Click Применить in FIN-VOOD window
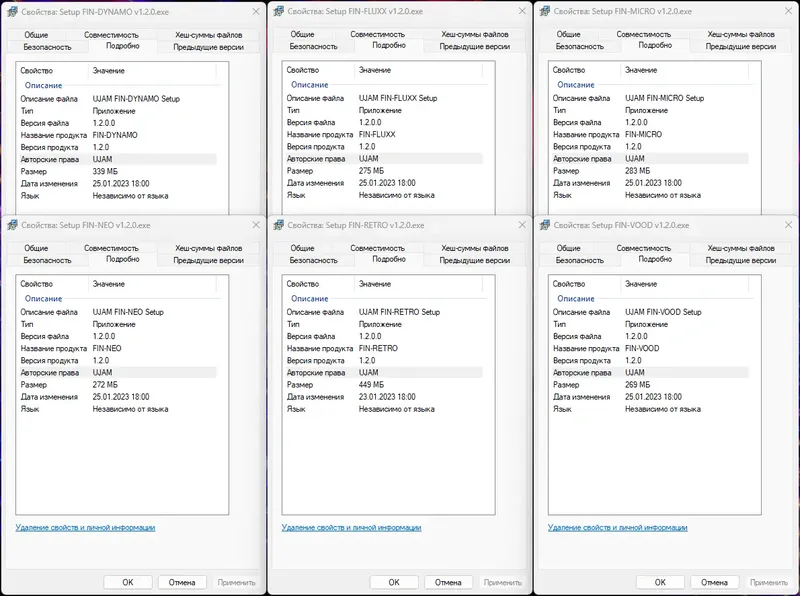800x596 pixels. click(x=769, y=582)
